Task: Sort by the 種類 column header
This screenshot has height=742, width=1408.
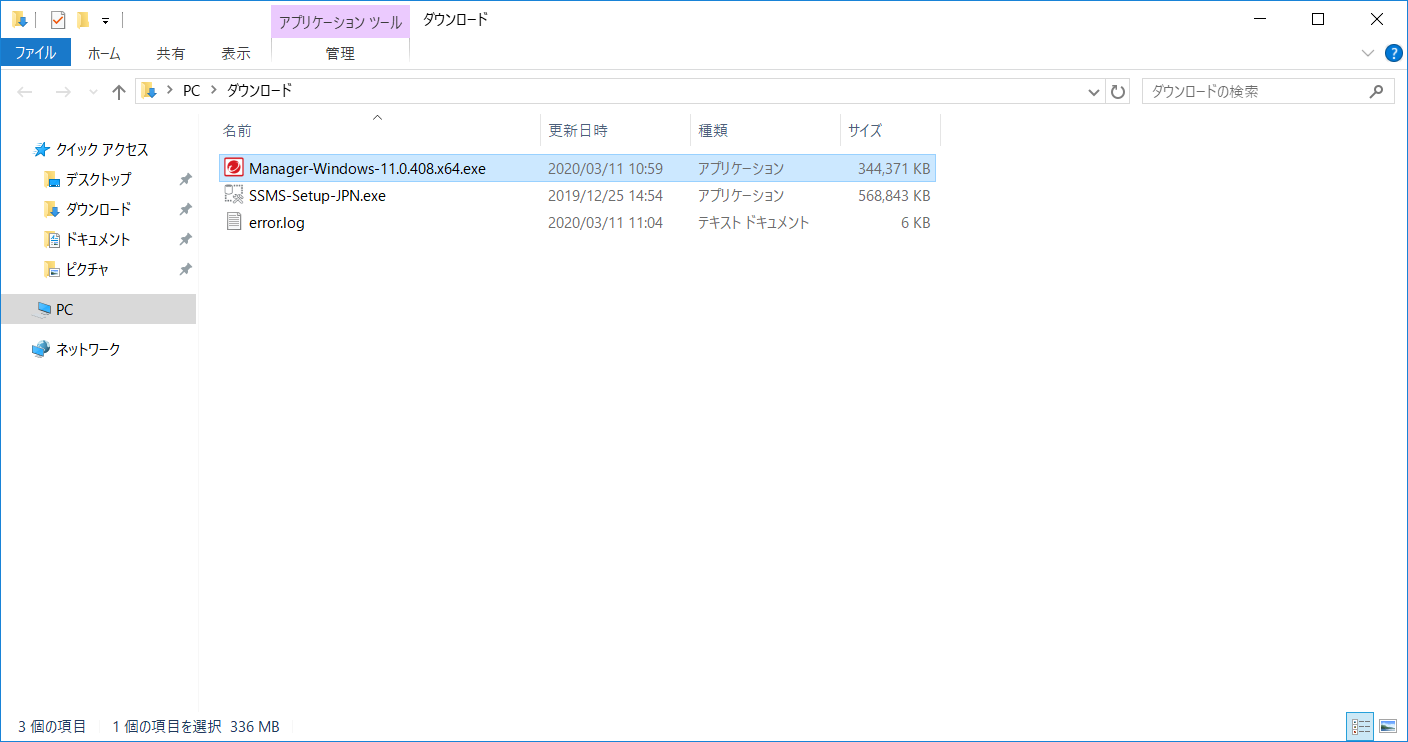Action: 765,131
